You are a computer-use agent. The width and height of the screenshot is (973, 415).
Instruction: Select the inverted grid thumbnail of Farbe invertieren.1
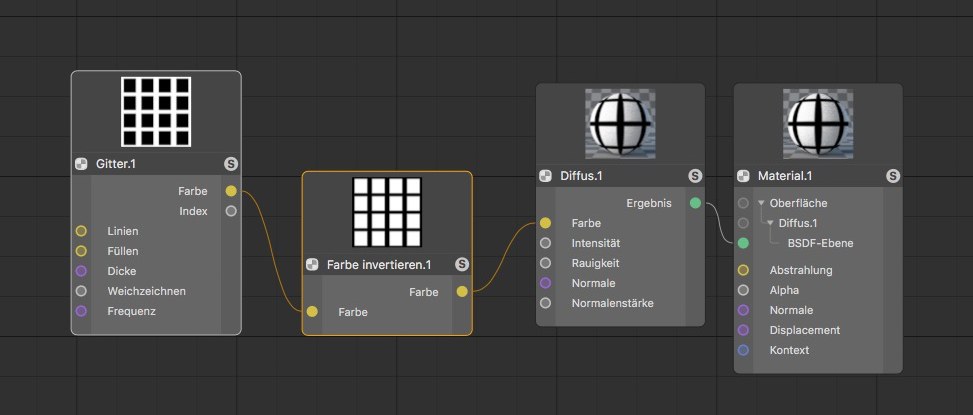coord(387,212)
